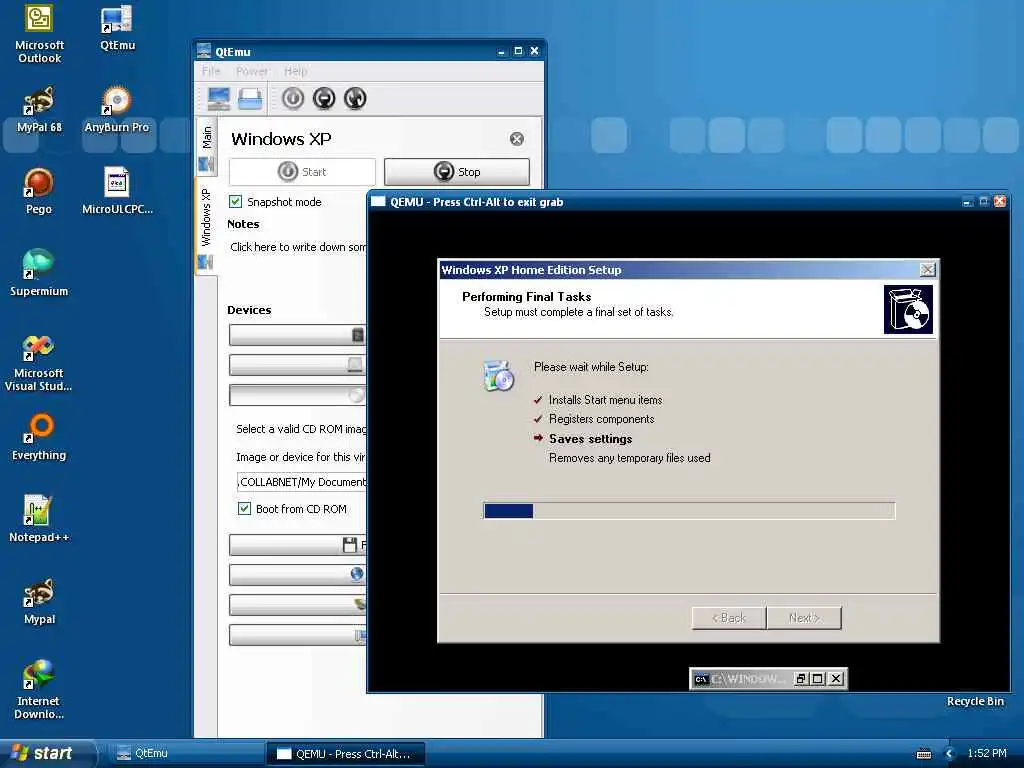Switch to QEMU taskbar button
This screenshot has height=768, width=1024.
(345, 754)
